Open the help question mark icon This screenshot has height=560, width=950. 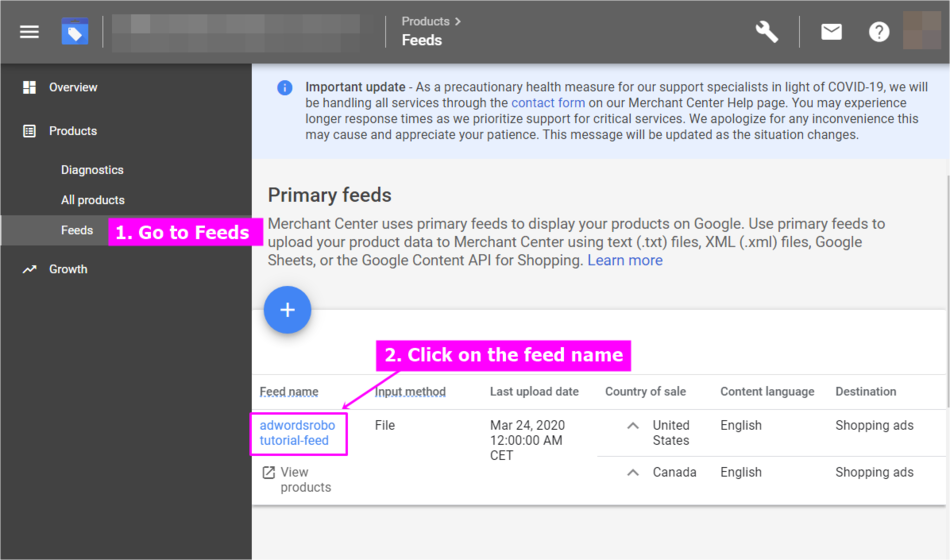[879, 32]
